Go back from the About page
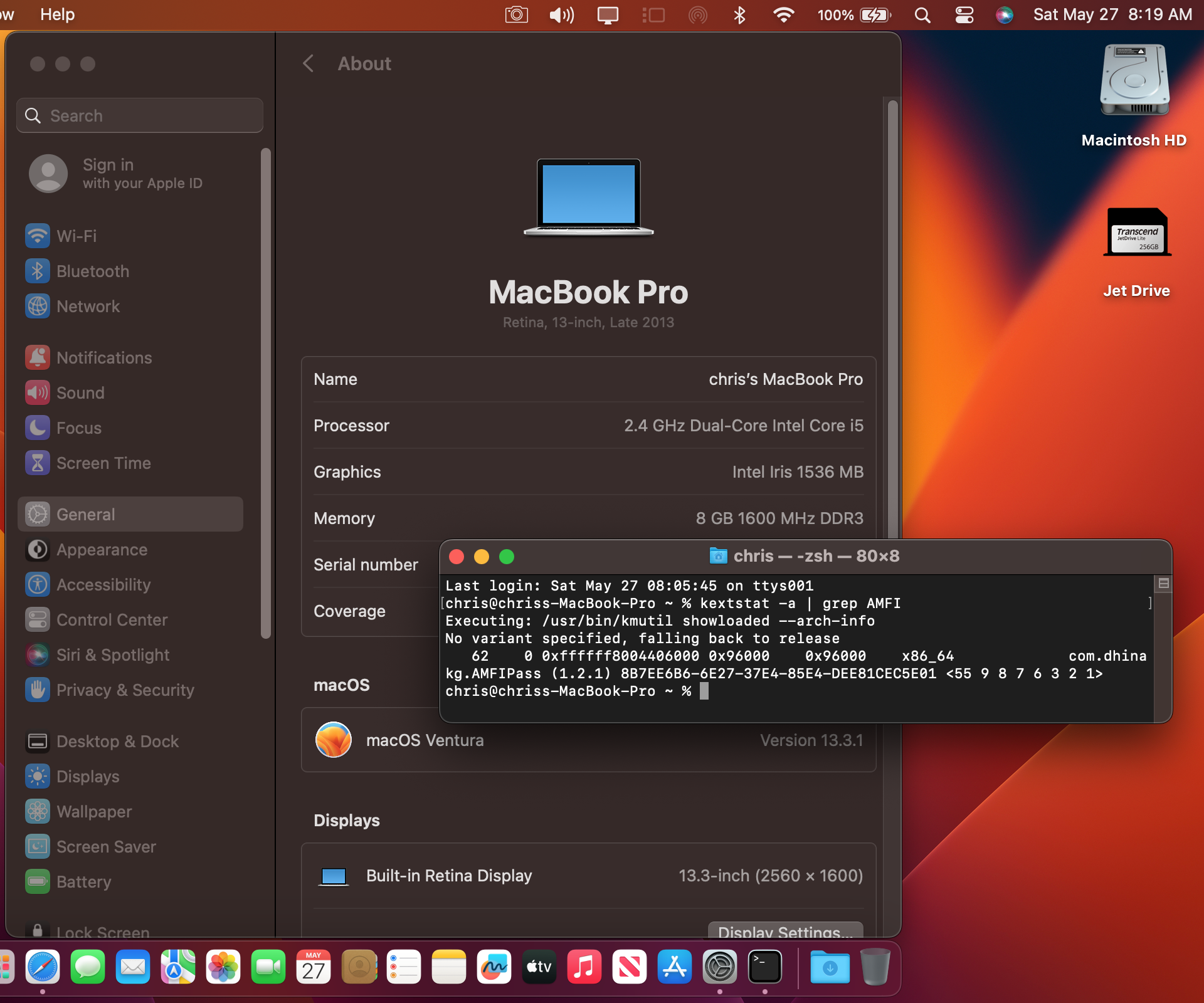The width and height of the screenshot is (1204, 1003). pyautogui.click(x=308, y=63)
